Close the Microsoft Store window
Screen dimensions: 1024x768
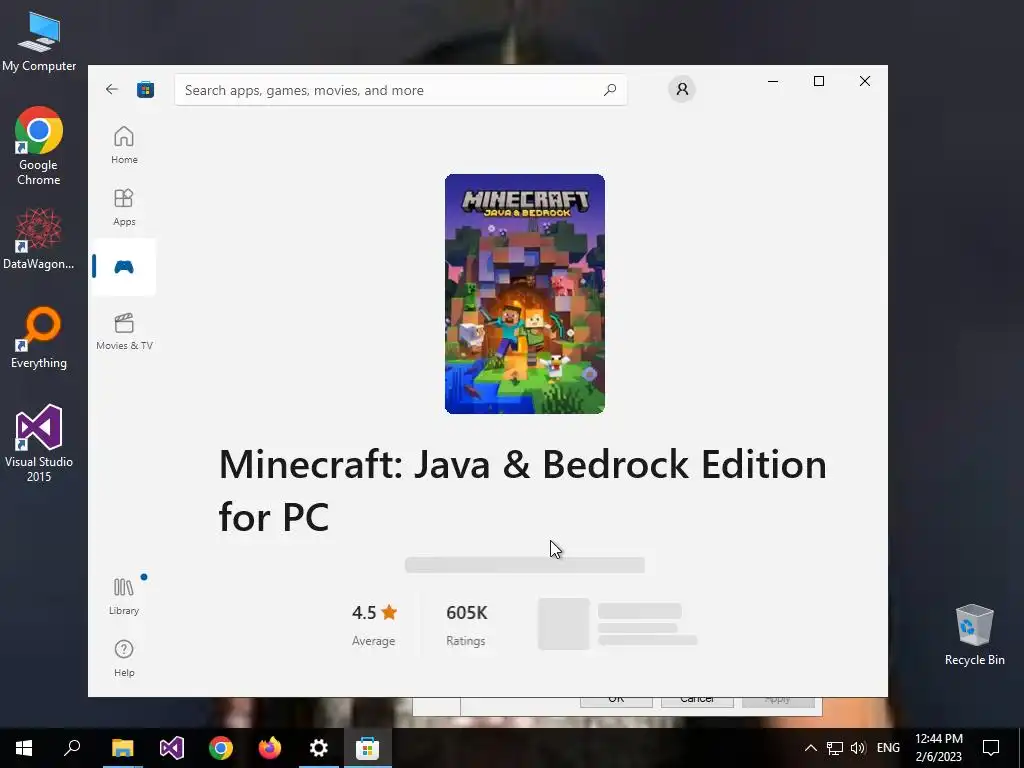coord(865,81)
